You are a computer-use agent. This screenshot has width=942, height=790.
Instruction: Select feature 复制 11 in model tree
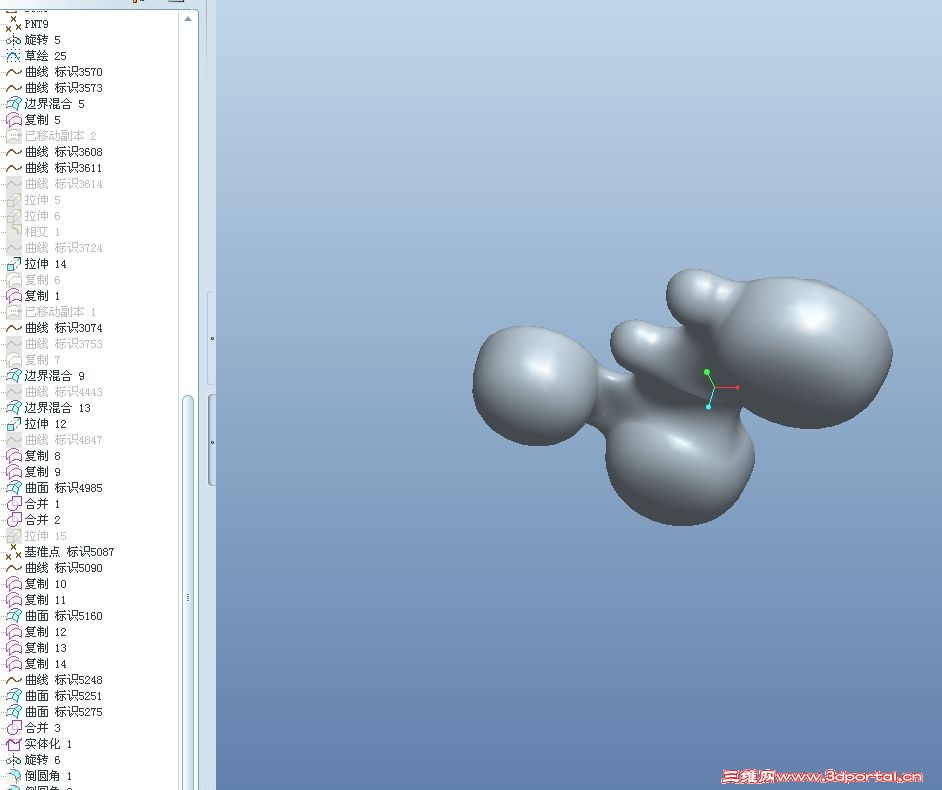(46, 600)
